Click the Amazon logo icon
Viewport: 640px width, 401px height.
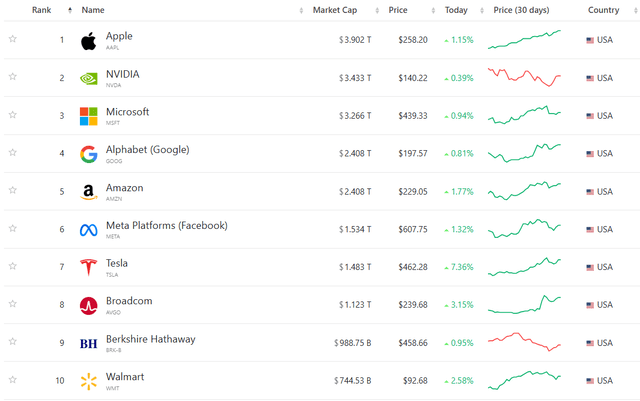point(88,192)
